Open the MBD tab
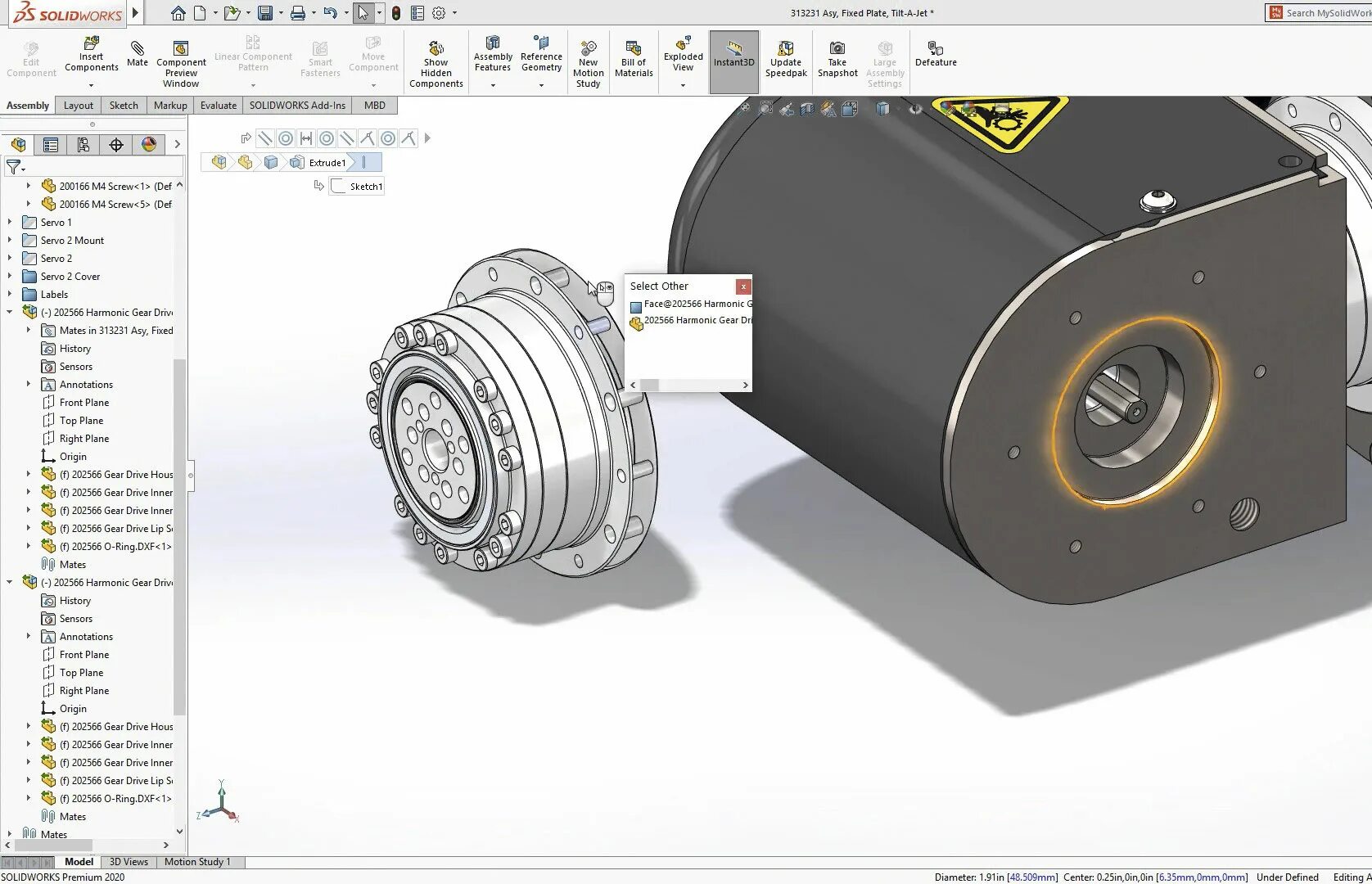The image size is (1372, 884). (375, 105)
